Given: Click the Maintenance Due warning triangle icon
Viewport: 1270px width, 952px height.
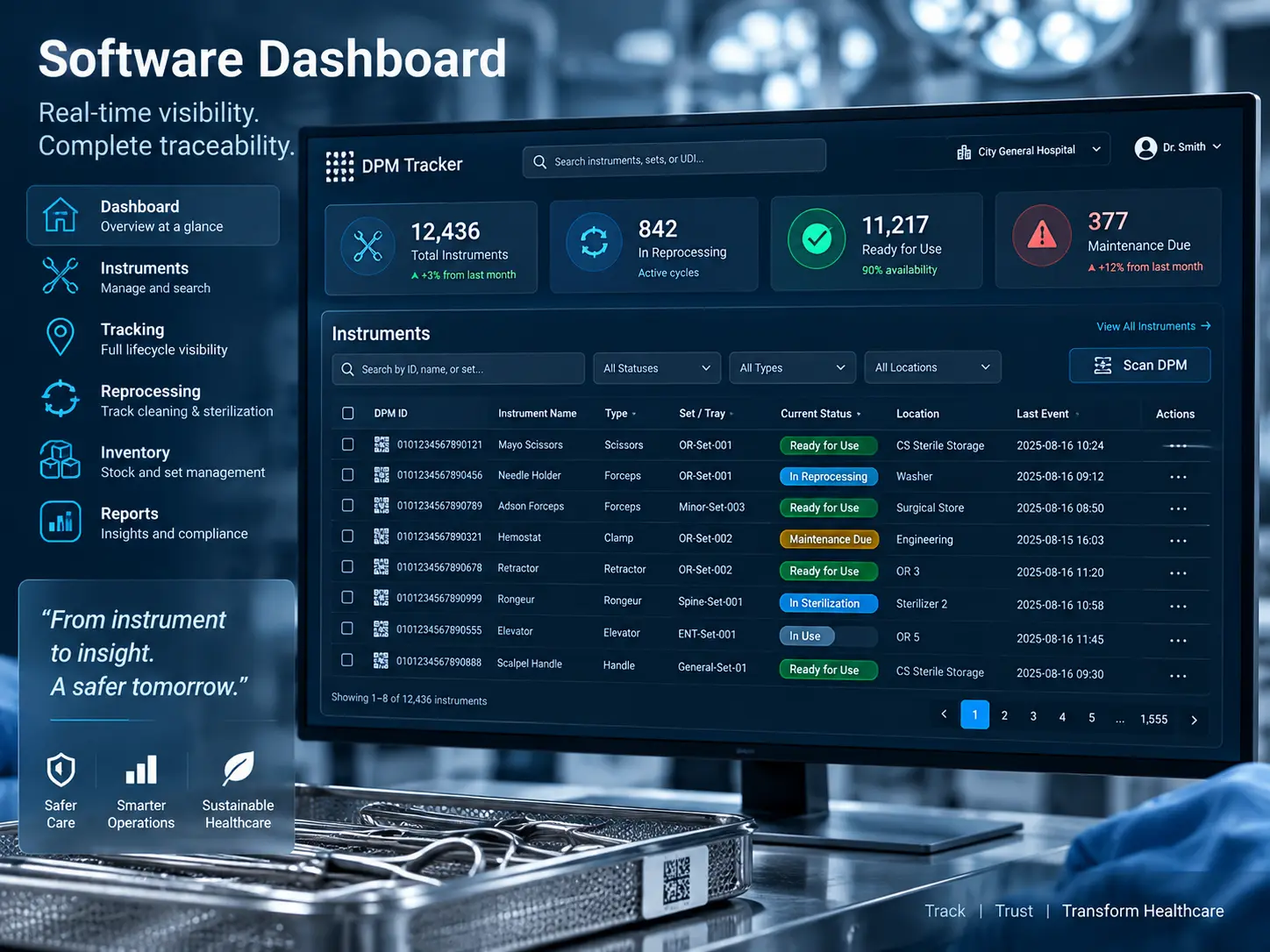Looking at the screenshot, I should tap(1042, 235).
